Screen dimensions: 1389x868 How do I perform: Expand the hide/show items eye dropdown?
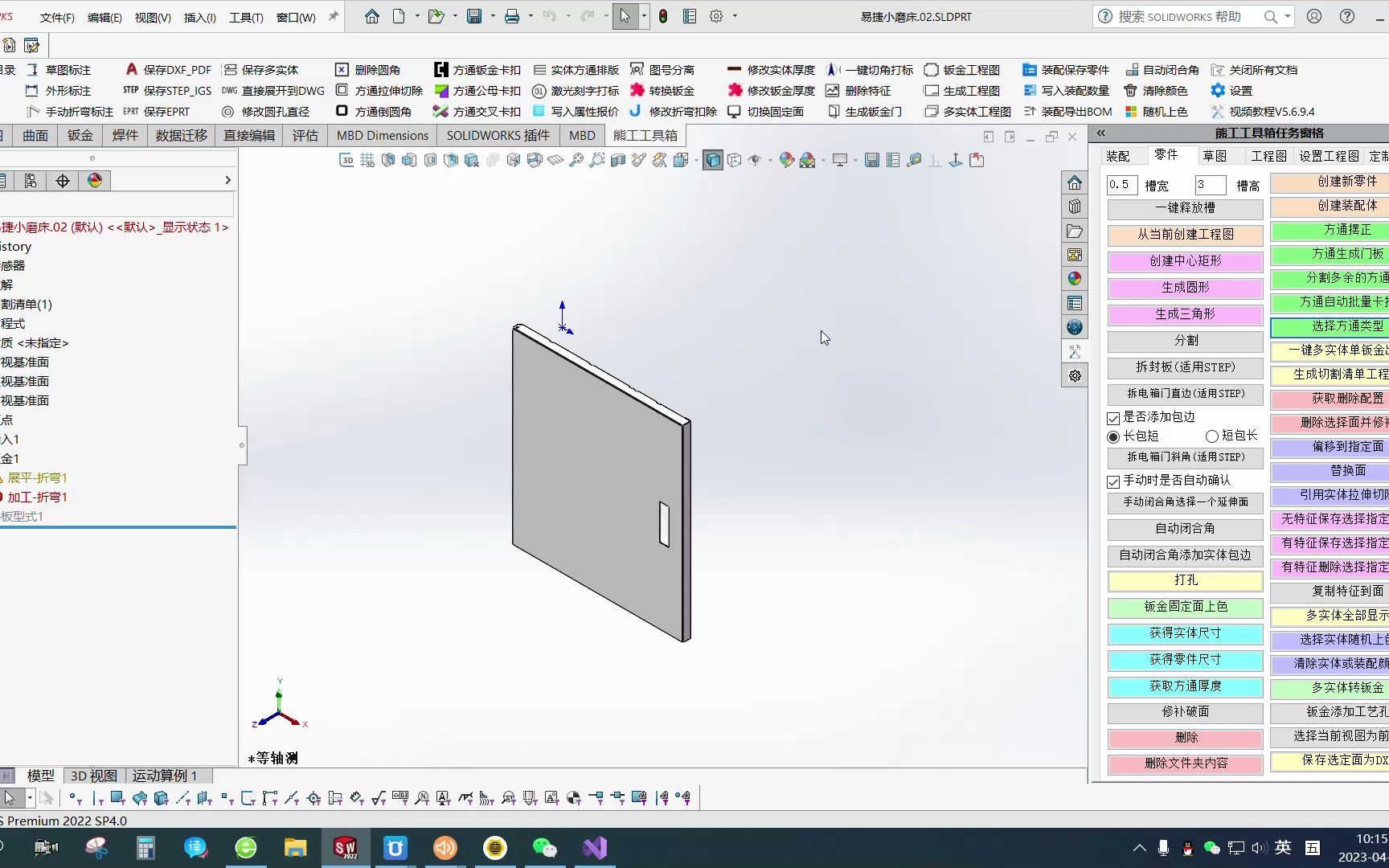[771, 160]
